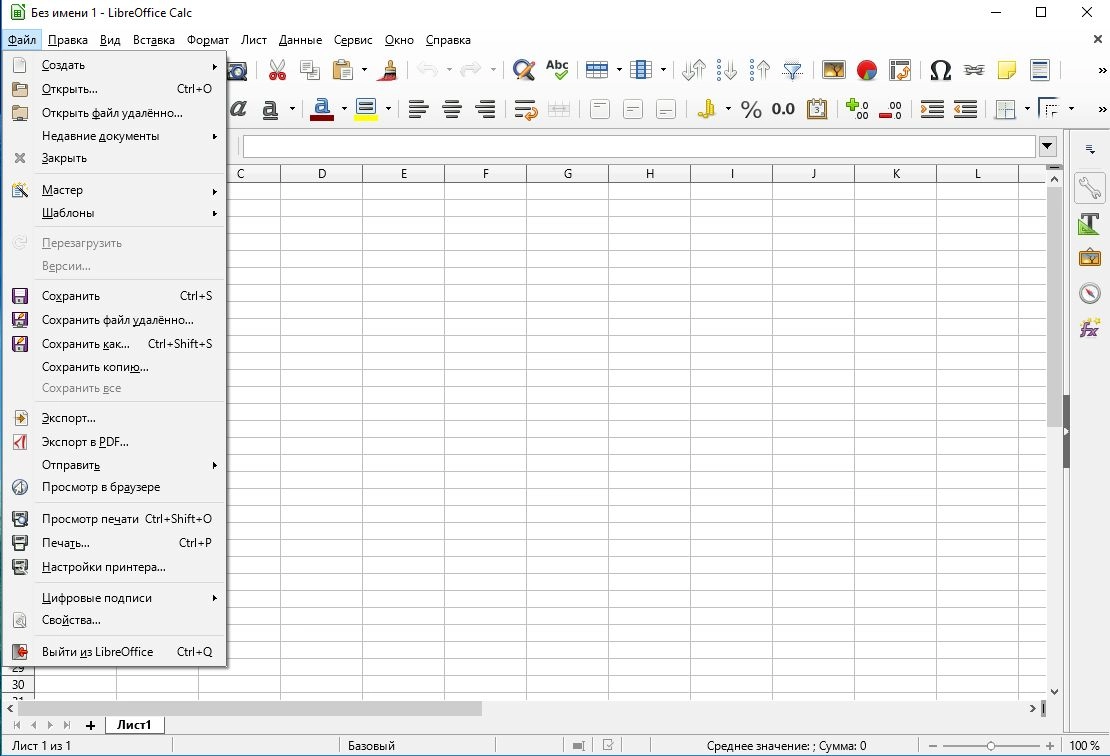Click the 100 % zoom level
The width and height of the screenshot is (1110, 756).
pyautogui.click(x=1084, y=746)
